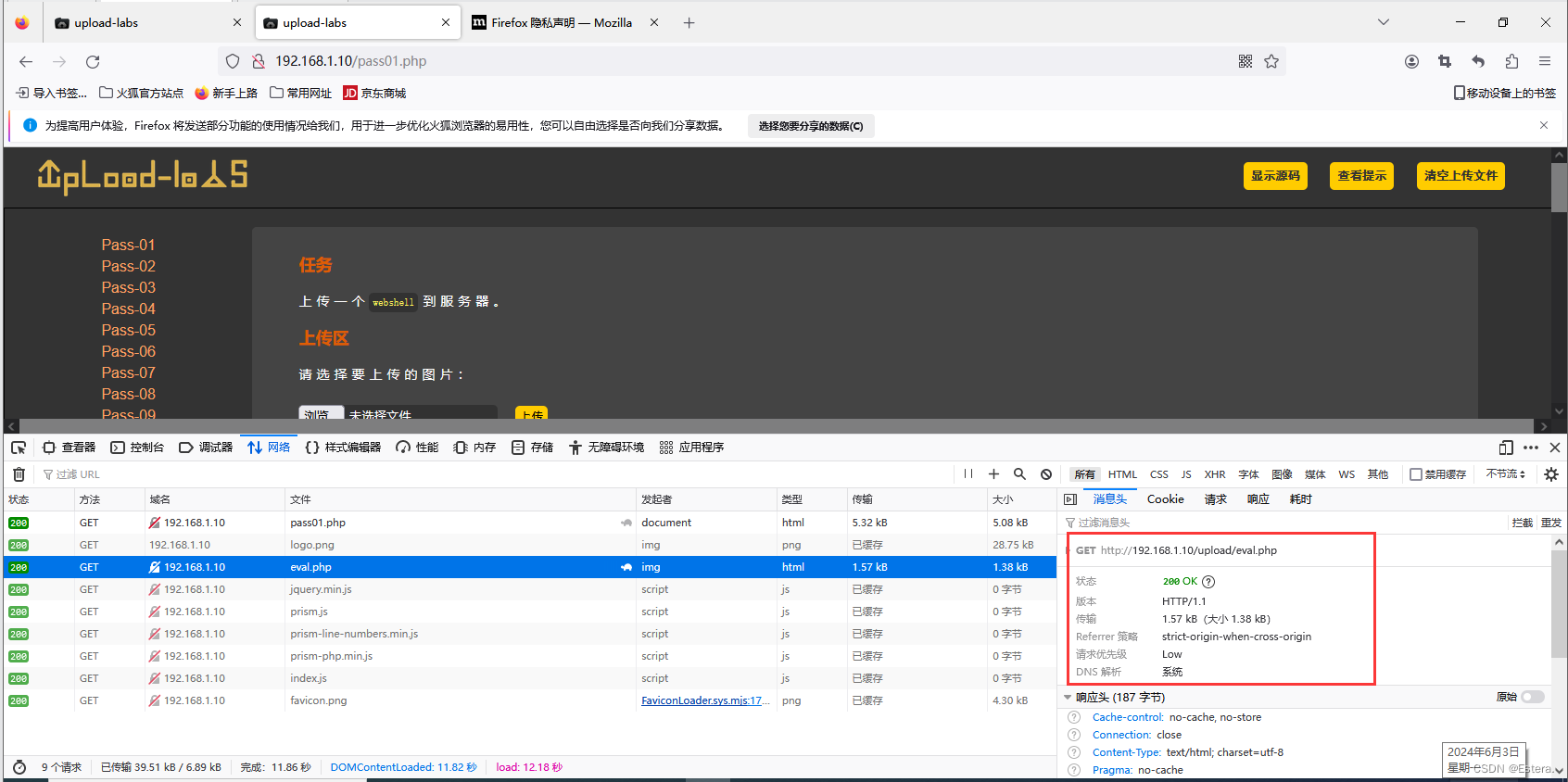Image resolution: width=1568 pixels, height=782 pixels.
Task: Open the 京东商城 bookmark
Action: pos(374,93)
